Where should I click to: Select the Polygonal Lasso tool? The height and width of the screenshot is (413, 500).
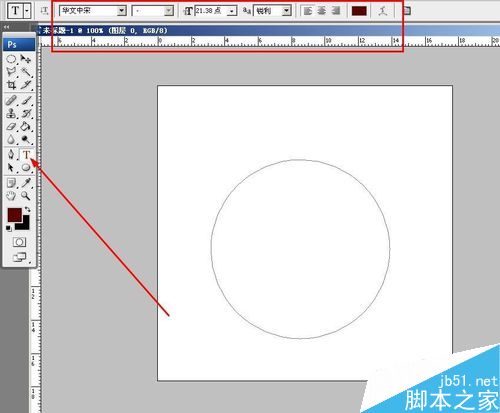11,72
